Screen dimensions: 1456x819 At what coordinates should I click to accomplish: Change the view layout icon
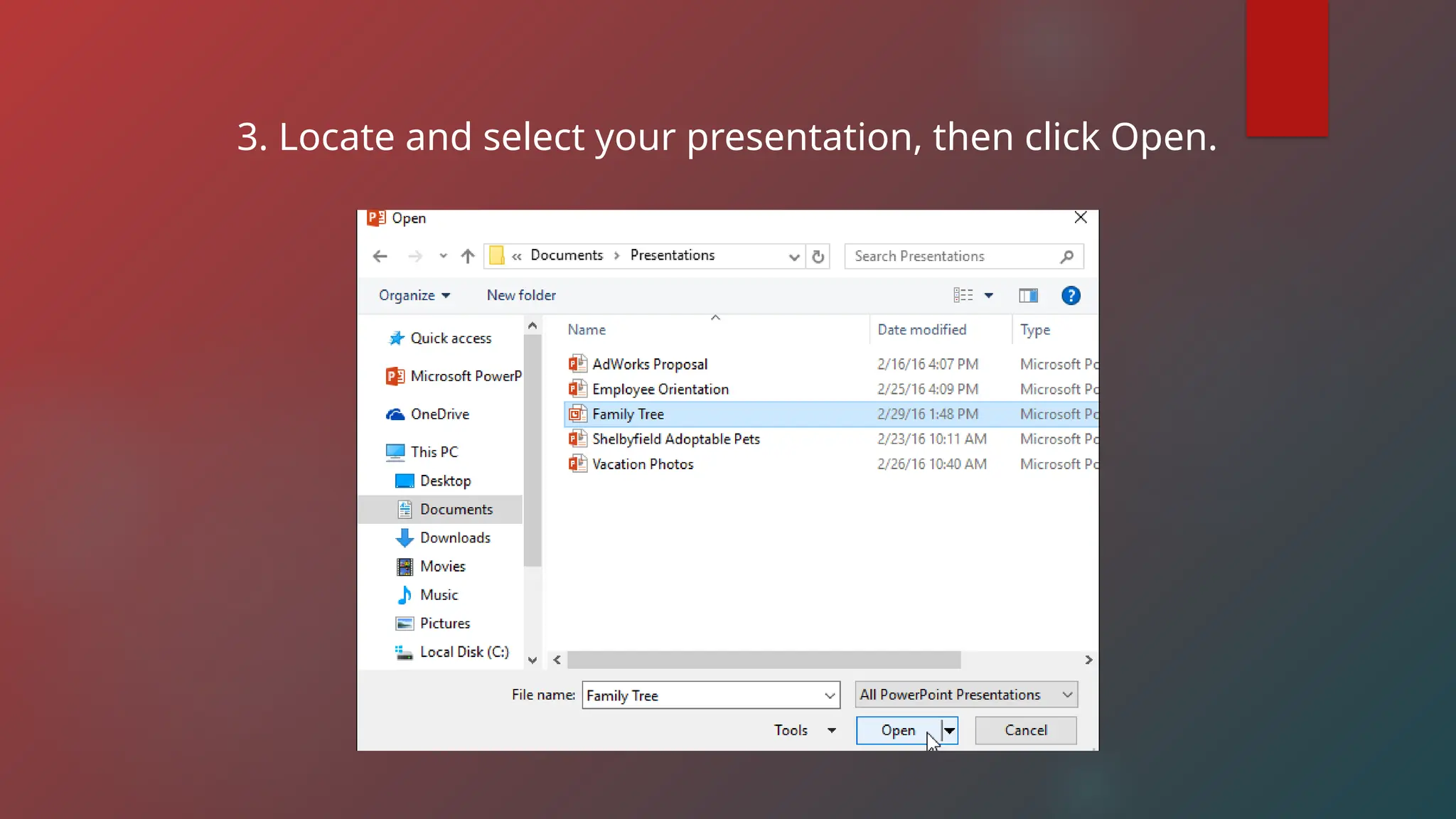(963, 295)
